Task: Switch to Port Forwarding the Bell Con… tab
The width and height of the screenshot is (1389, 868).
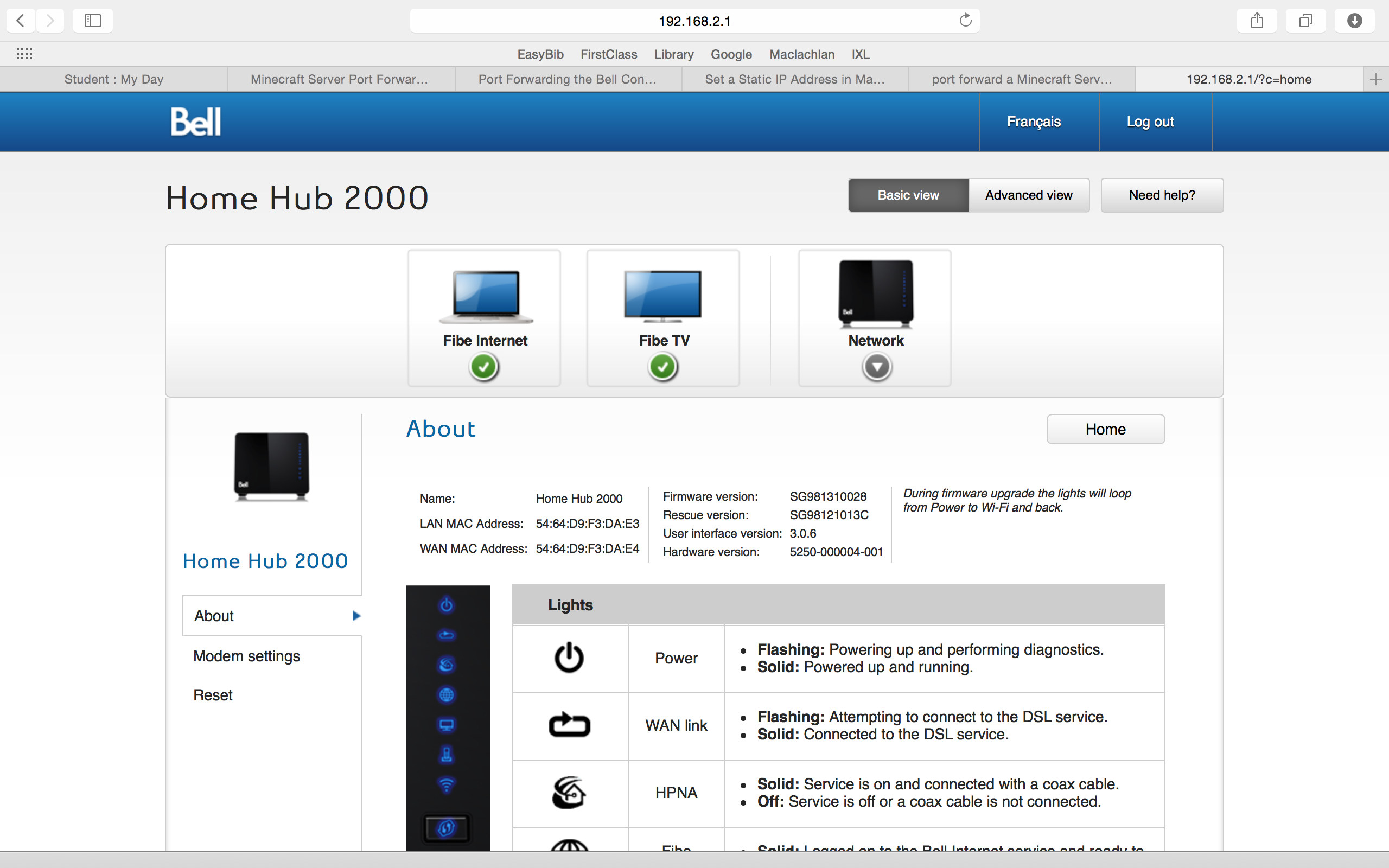Action: (567, 79)
